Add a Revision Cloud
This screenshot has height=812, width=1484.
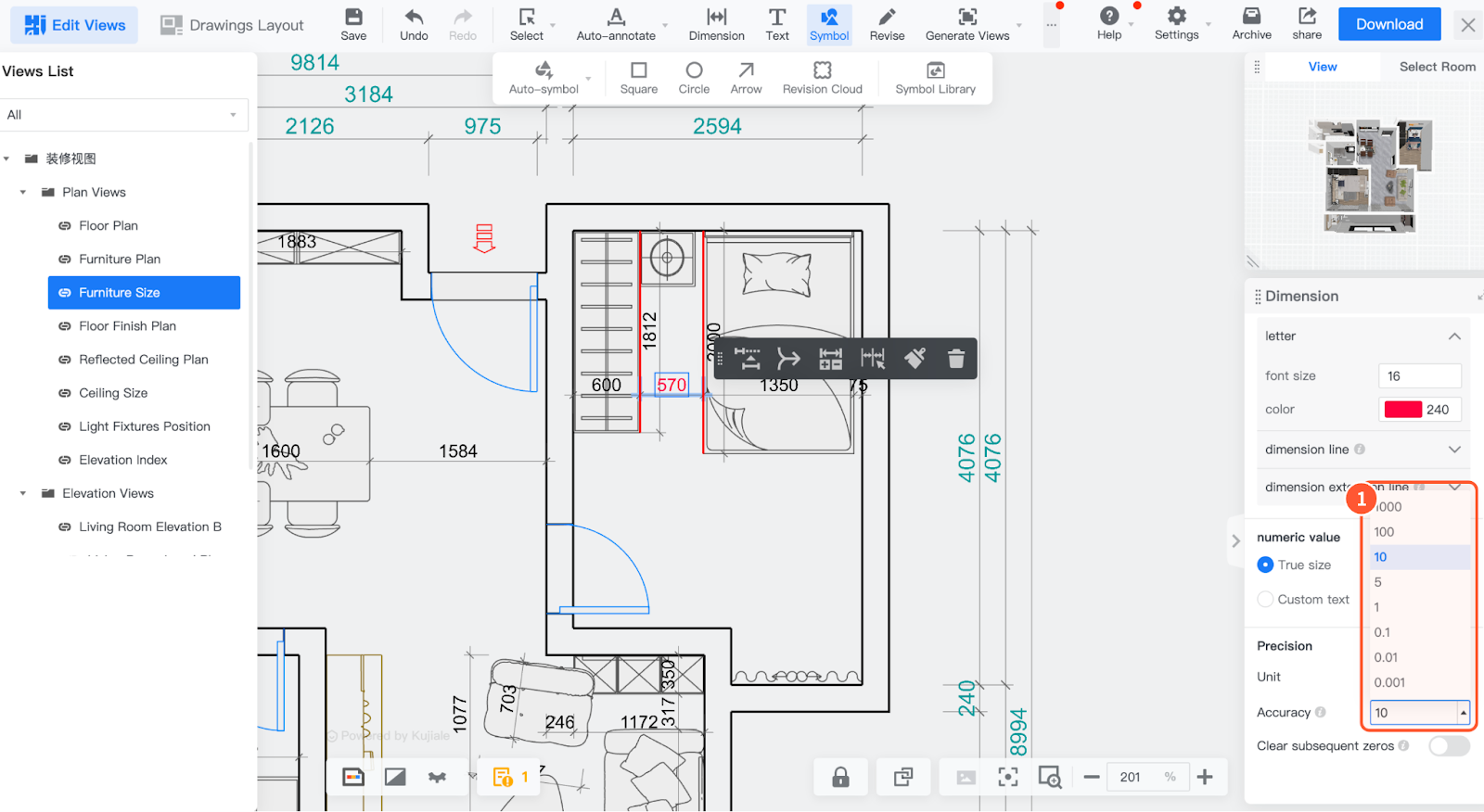(x=823, y=78)
